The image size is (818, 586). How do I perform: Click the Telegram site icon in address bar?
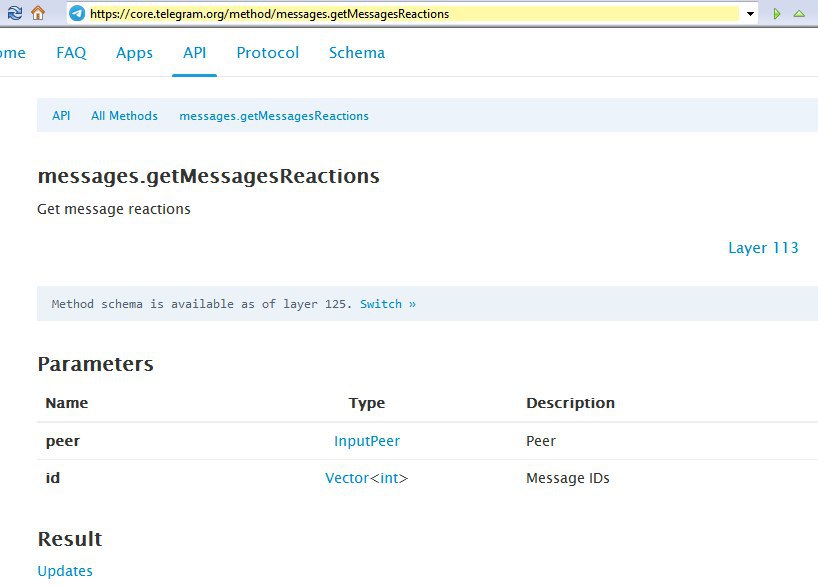click(77, 14)
